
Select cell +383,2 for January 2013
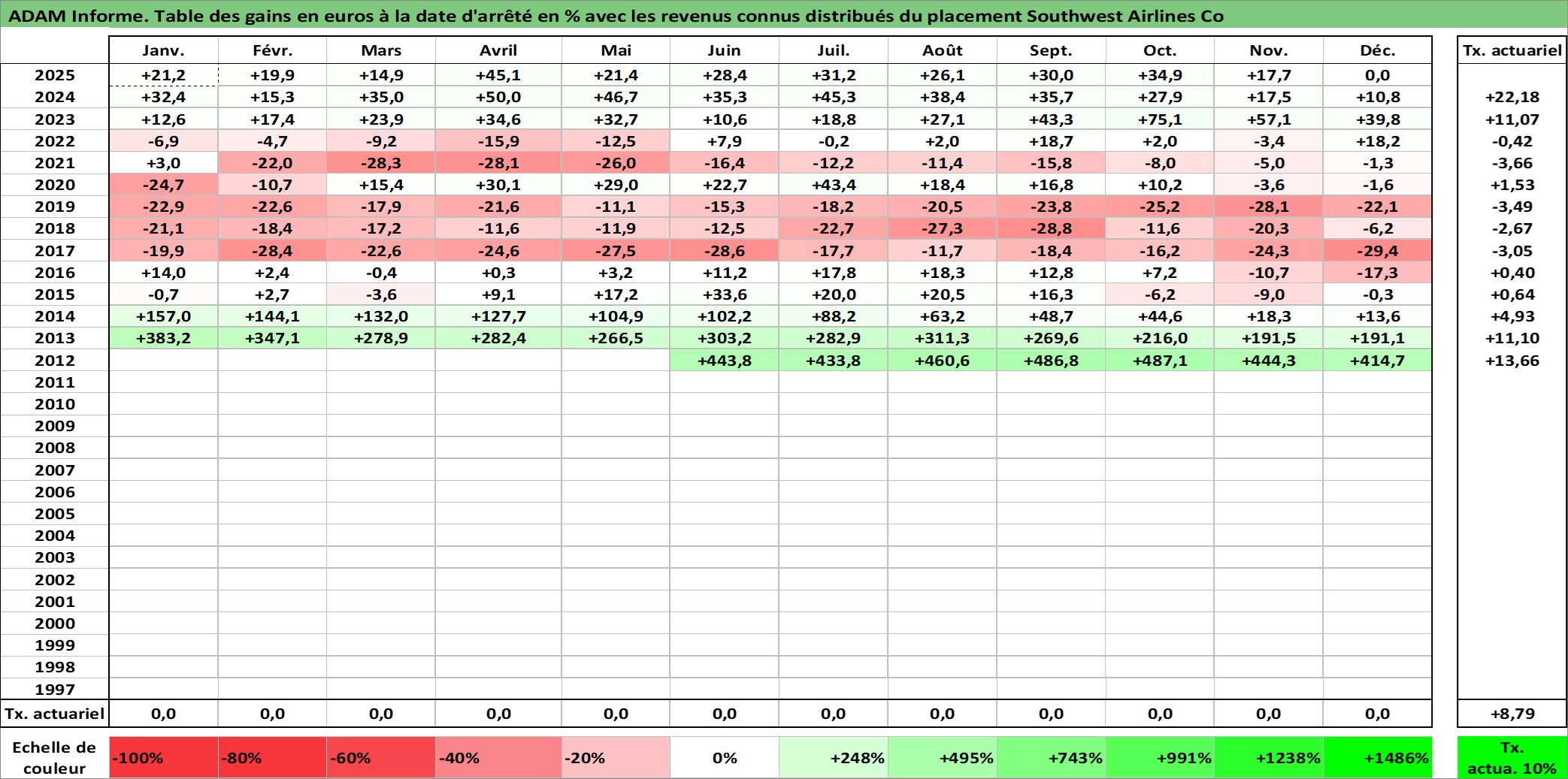pyautogui.click(x=164, y=338)
